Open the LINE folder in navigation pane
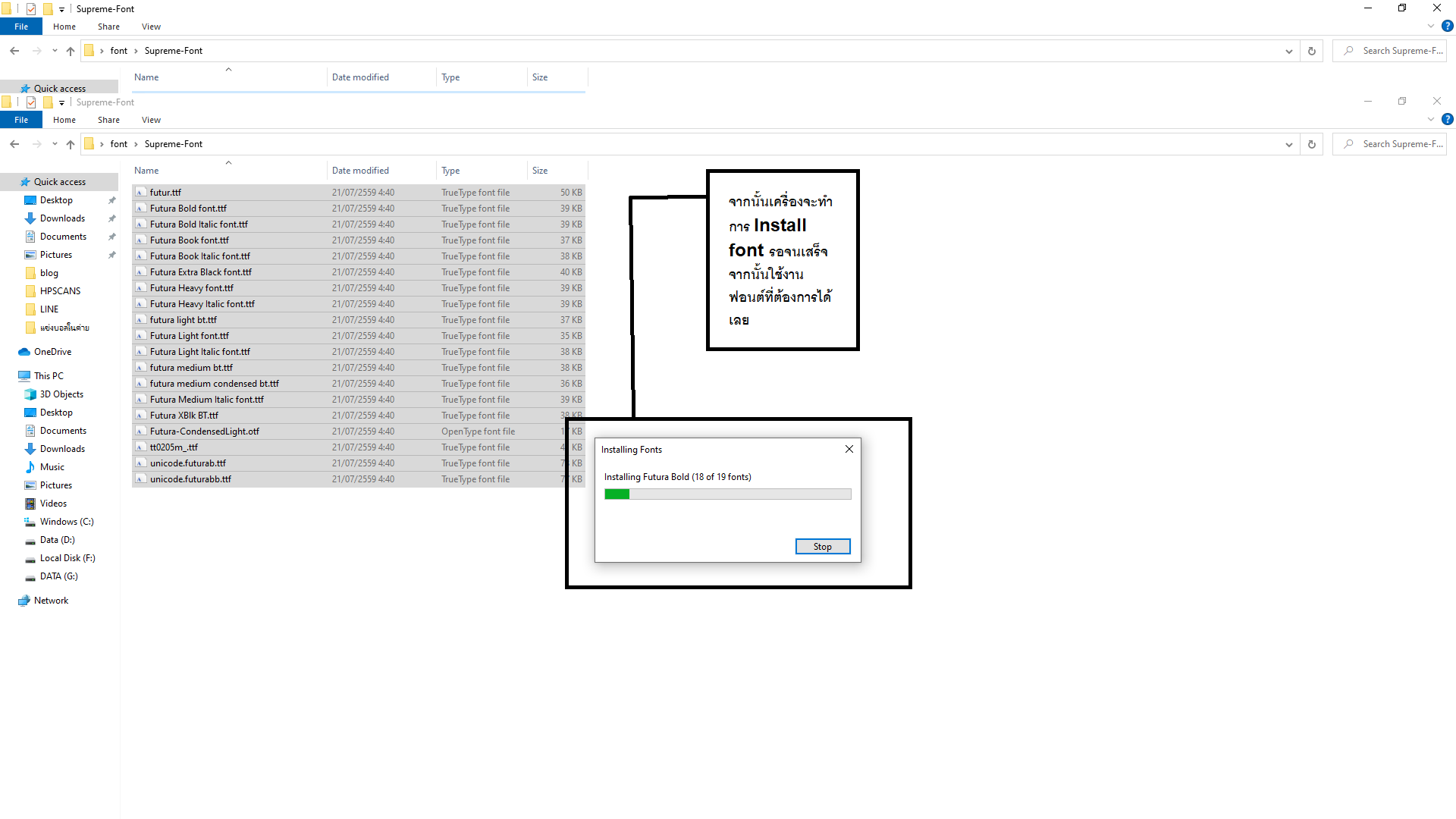1456x819 pixels. point(49,309)
